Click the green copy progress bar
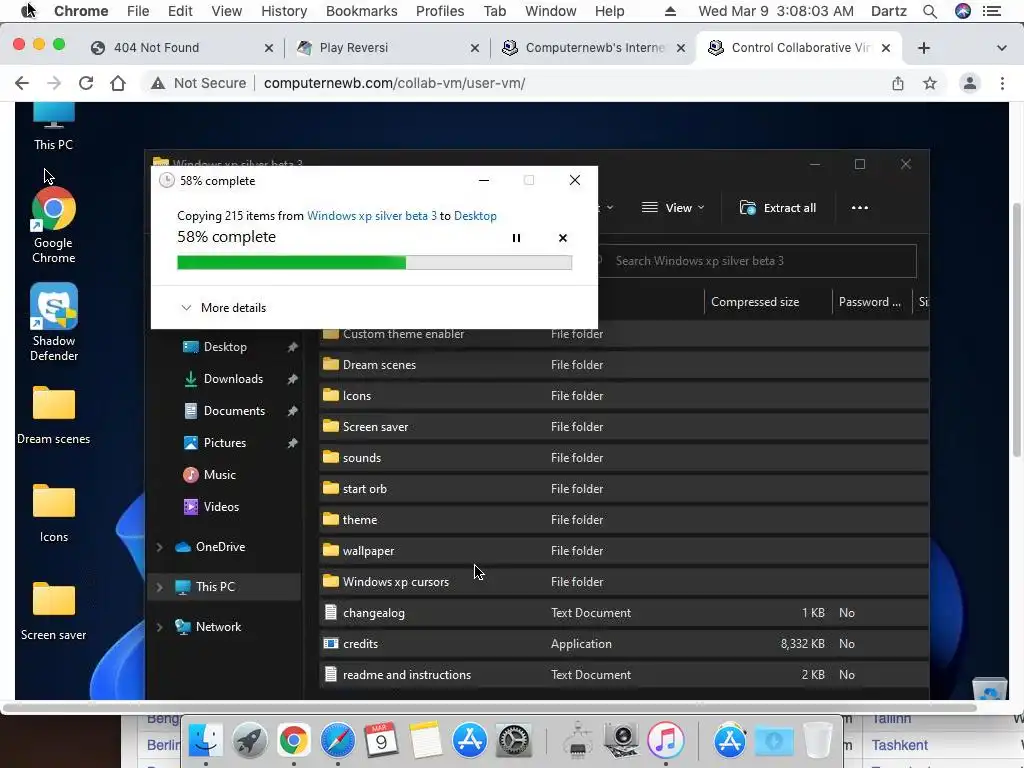Image resolution: width=1024 pixels, height=768 pixels. pyautogui.click(x=374, y=263)
